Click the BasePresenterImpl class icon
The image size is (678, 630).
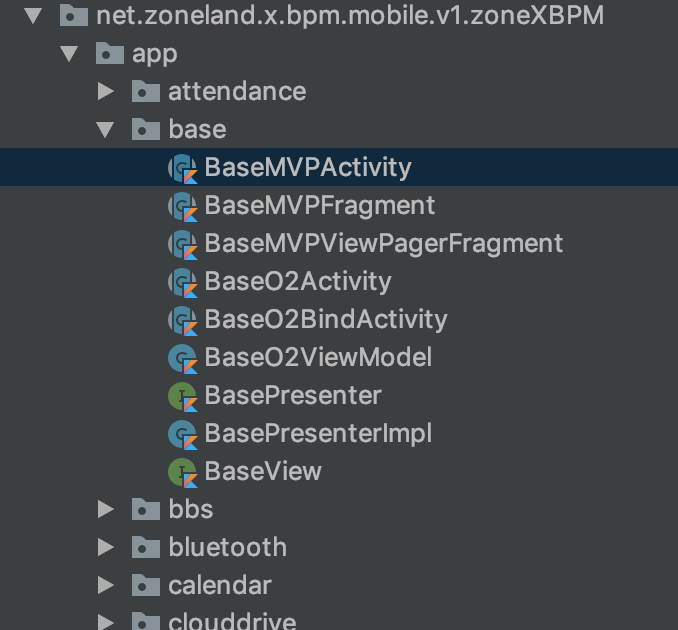tap(183, 435)
